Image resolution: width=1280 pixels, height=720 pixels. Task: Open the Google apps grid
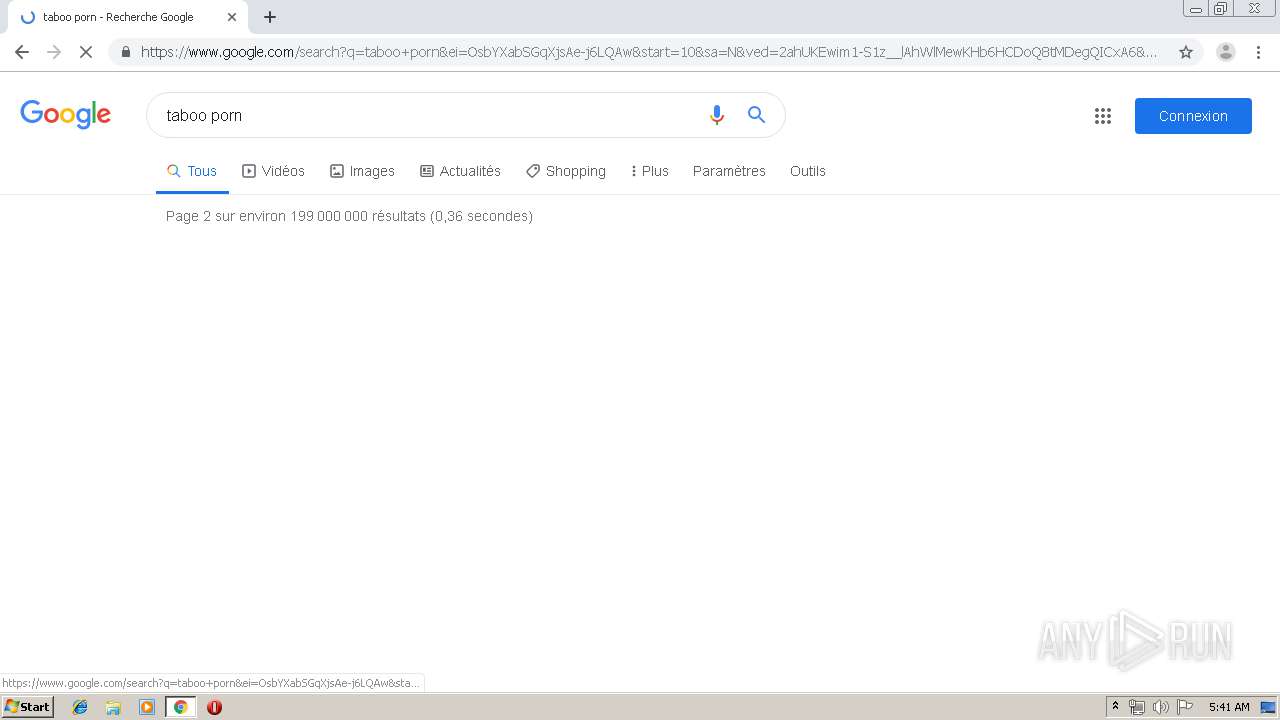(x=1103, y=116)
